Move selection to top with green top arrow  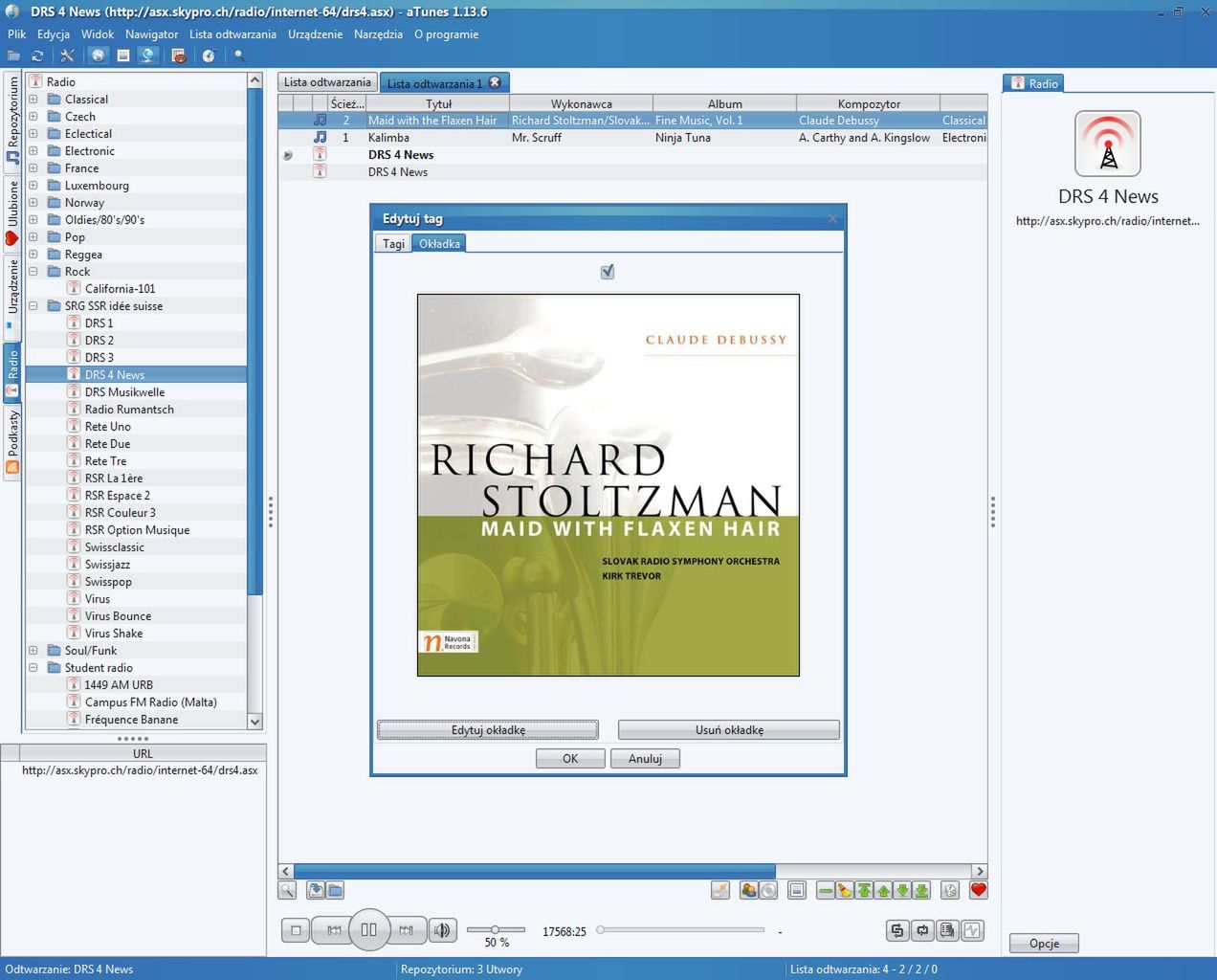click(864, 891)
